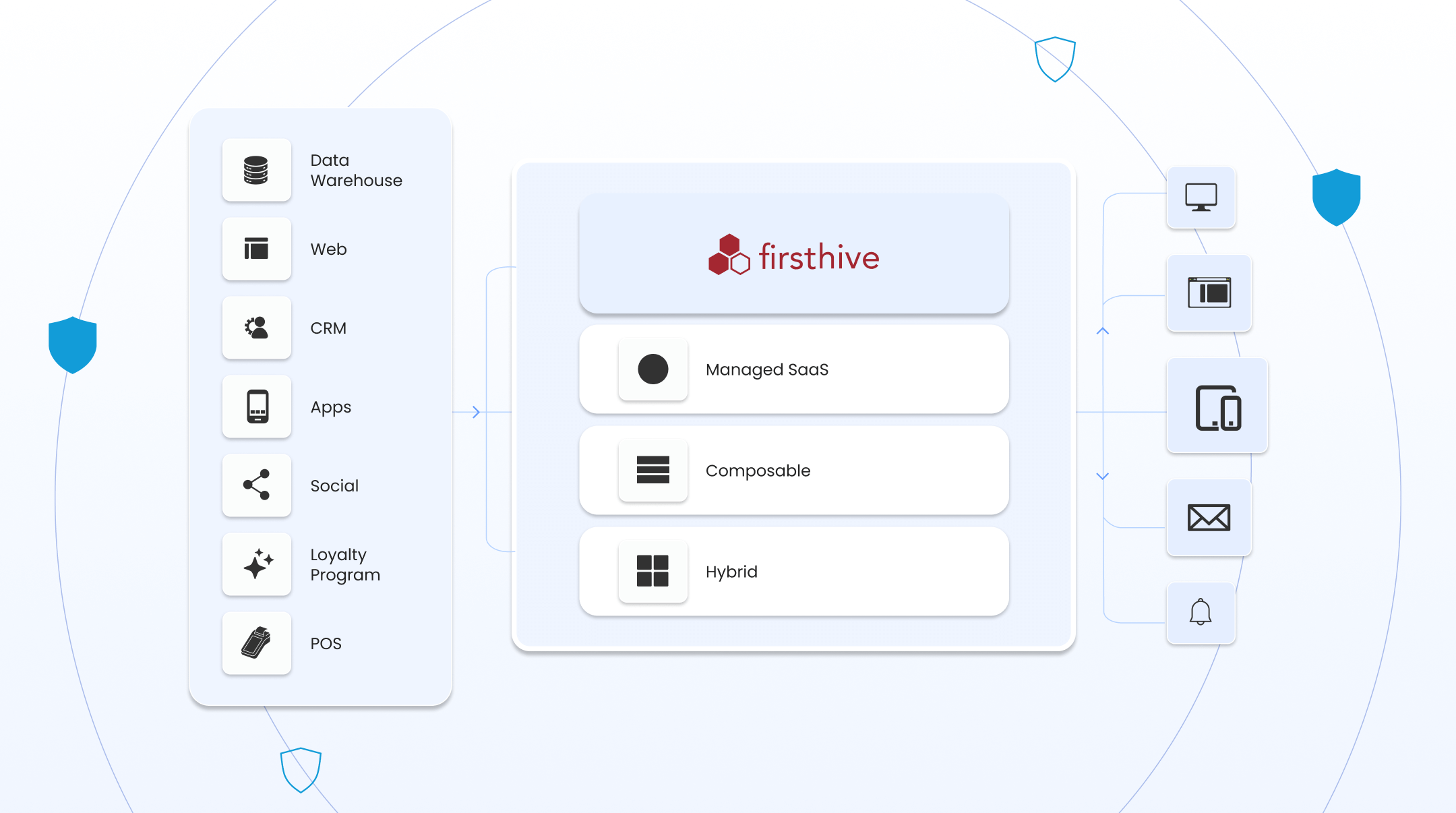This screenshot has width=1456, height=813.
Task: Click the email envelope icon
Action: [x=1209, y=518]
